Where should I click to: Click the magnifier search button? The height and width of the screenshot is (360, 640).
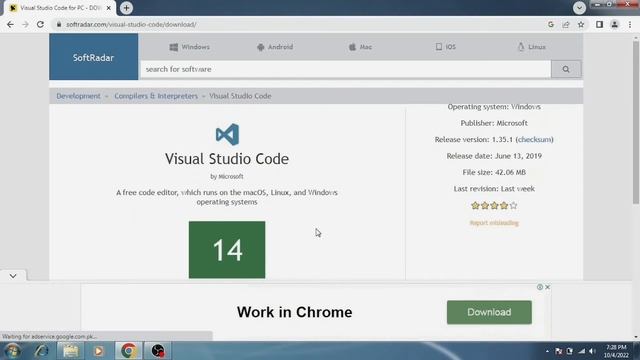coord(566,69)
